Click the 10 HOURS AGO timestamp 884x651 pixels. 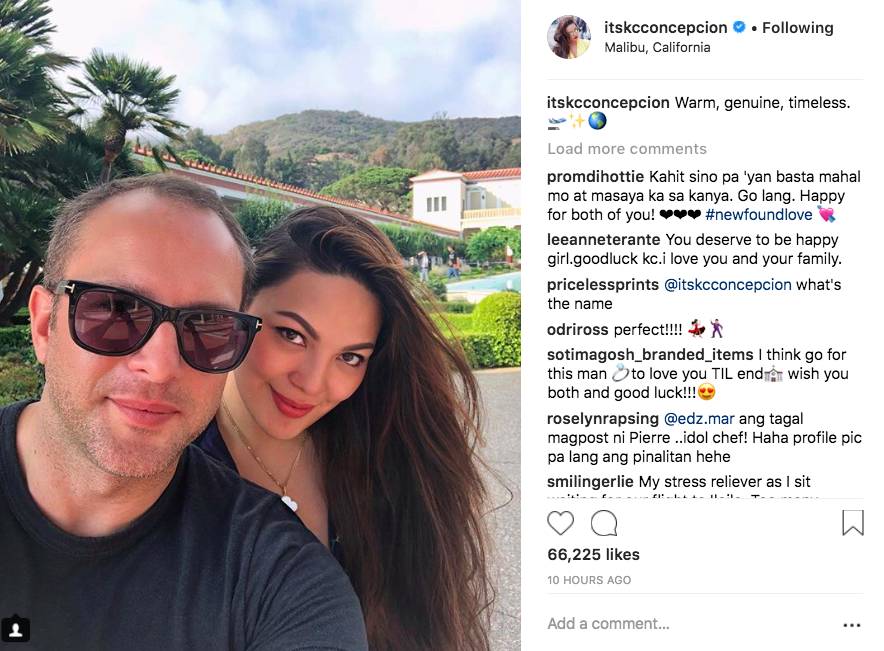589,580
